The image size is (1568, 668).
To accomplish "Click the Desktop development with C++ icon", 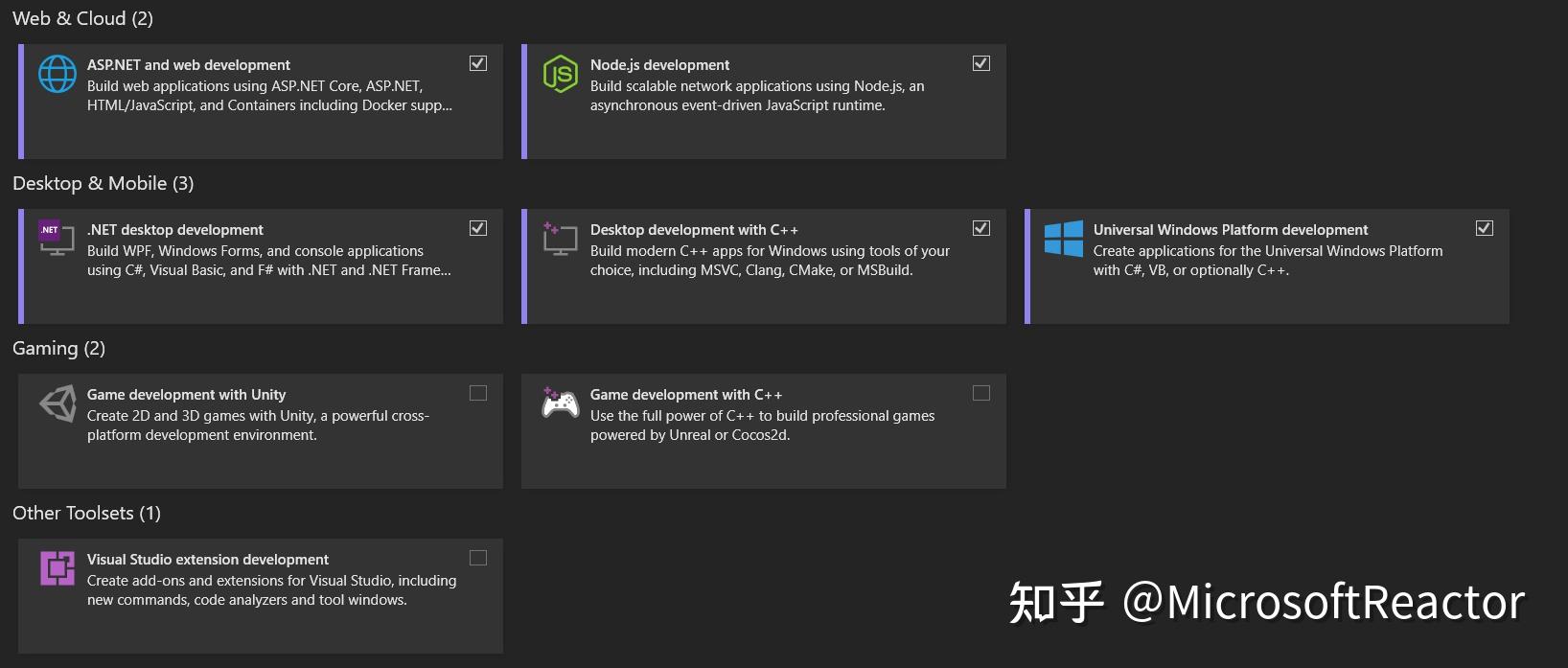I will click(561, 239).
